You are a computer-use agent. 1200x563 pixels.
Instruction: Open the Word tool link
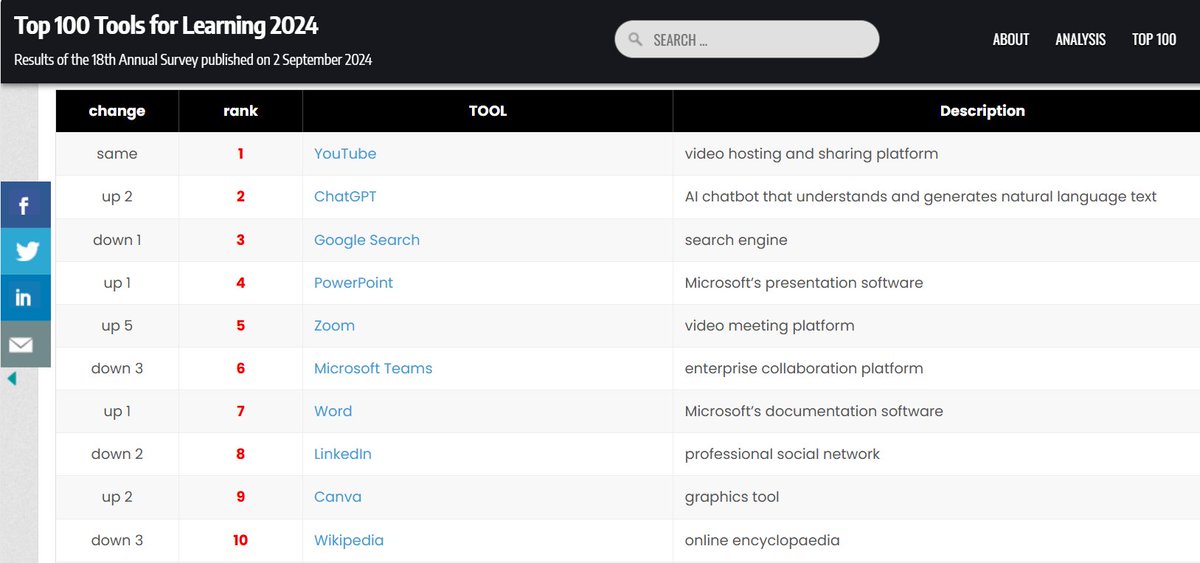(x=333, y=412)
